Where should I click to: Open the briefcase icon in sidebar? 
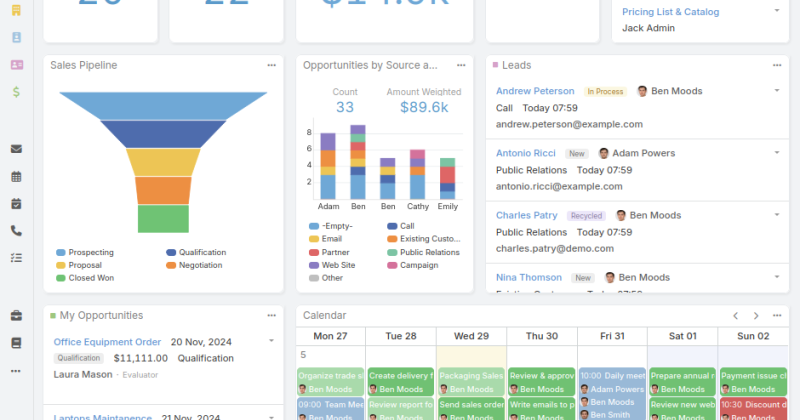point(16,316)
